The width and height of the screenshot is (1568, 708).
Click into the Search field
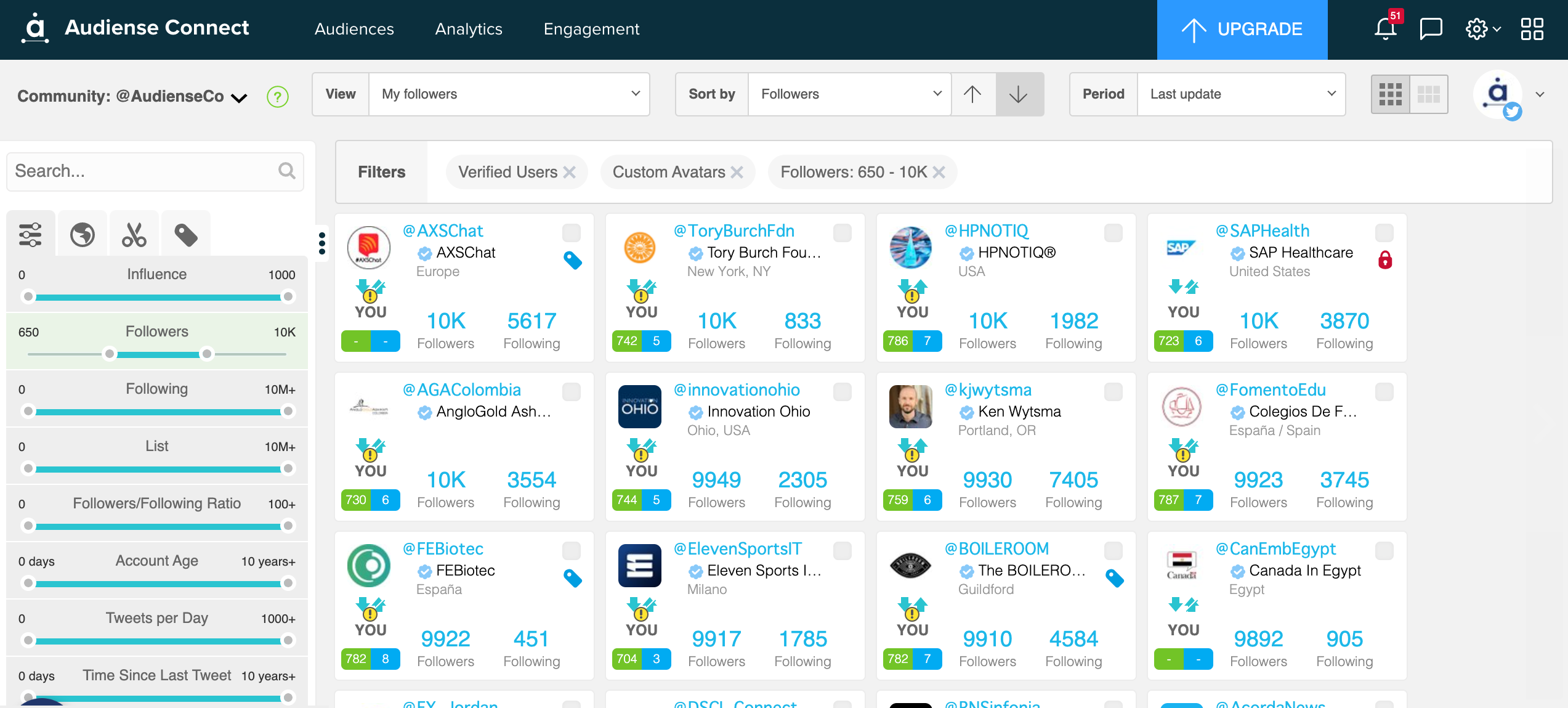point(155,171)
